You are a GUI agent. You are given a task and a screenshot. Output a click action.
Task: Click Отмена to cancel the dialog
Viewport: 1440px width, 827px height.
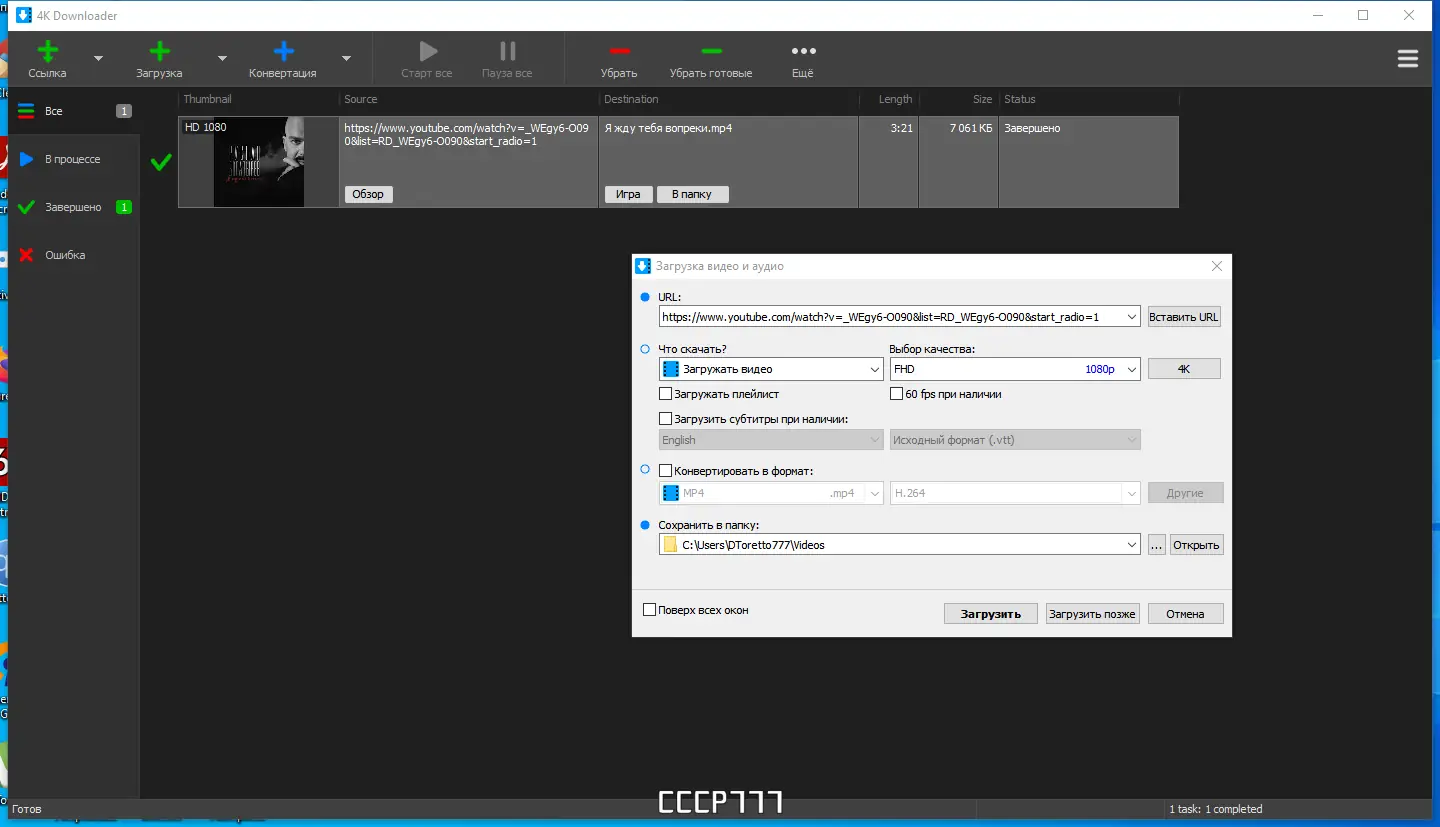coord(1185,614)
